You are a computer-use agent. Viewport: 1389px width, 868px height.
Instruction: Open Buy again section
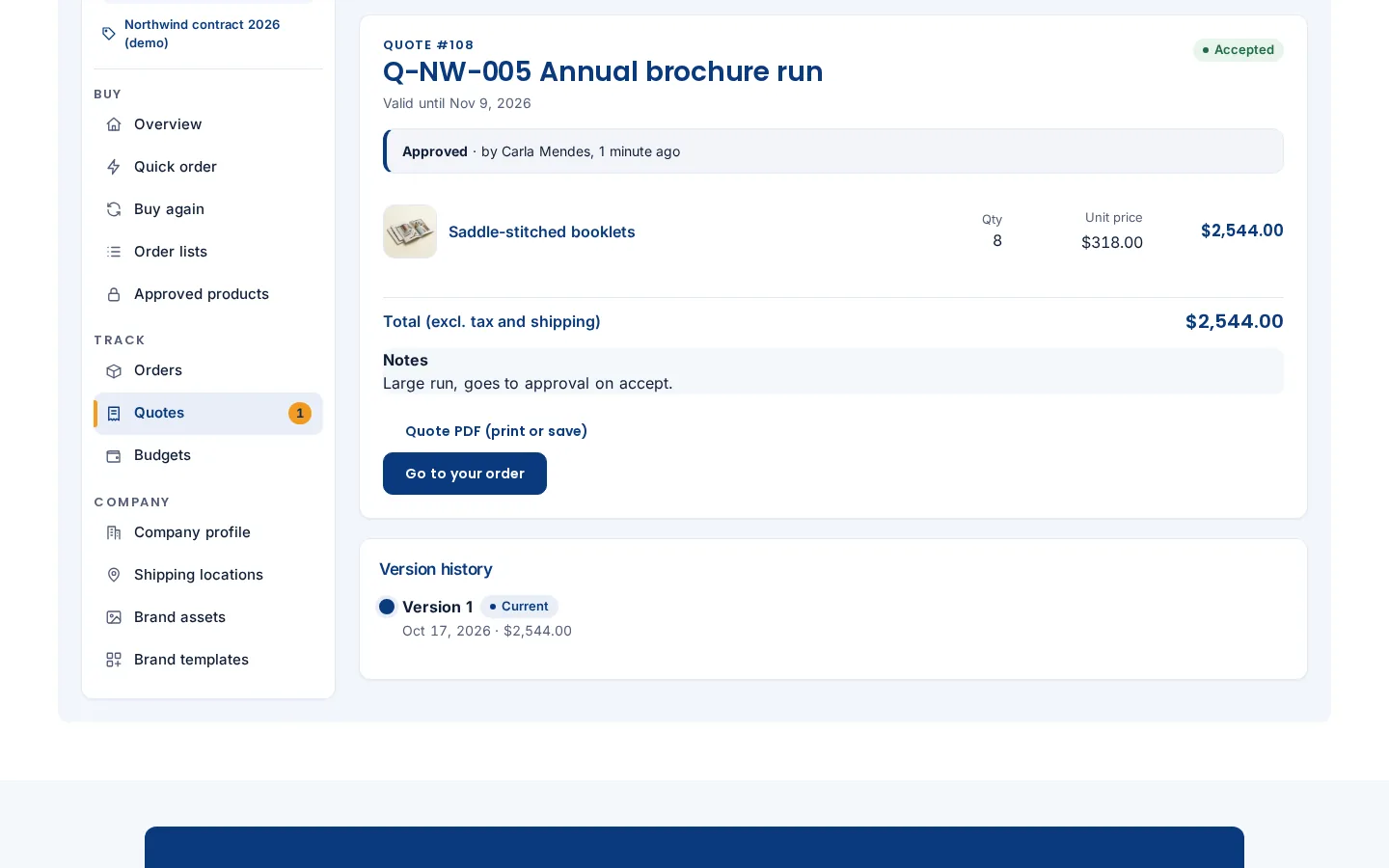208,209
